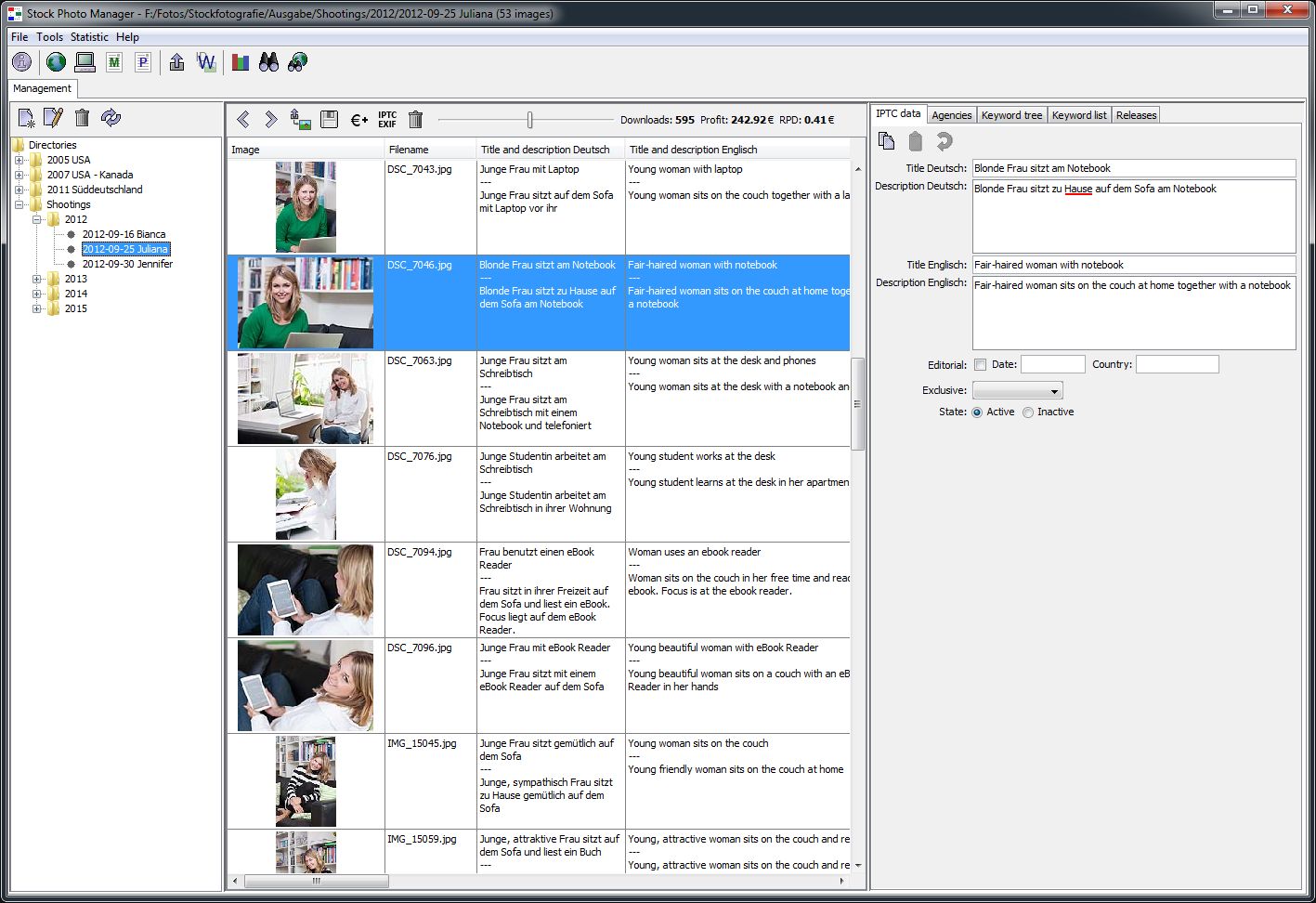Sort by the Filename column header
1316x903 pixels.
pos(431,150)
